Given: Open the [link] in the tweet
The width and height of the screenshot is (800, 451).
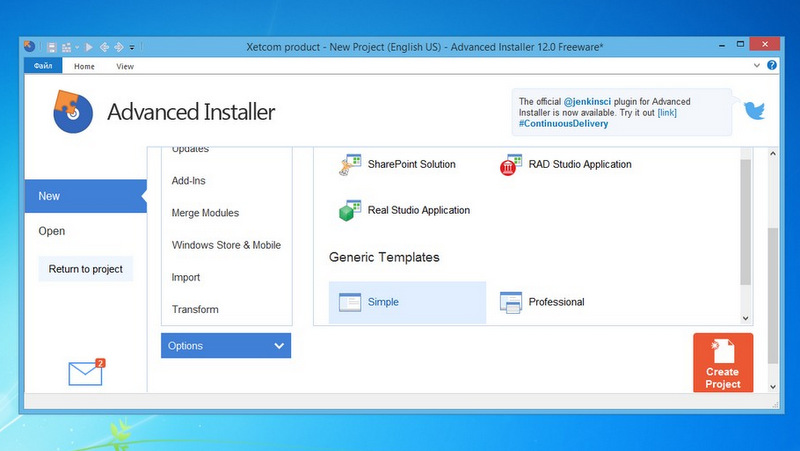Looking at the screenshot, I should pyautogui.click(x=667, y=113).
